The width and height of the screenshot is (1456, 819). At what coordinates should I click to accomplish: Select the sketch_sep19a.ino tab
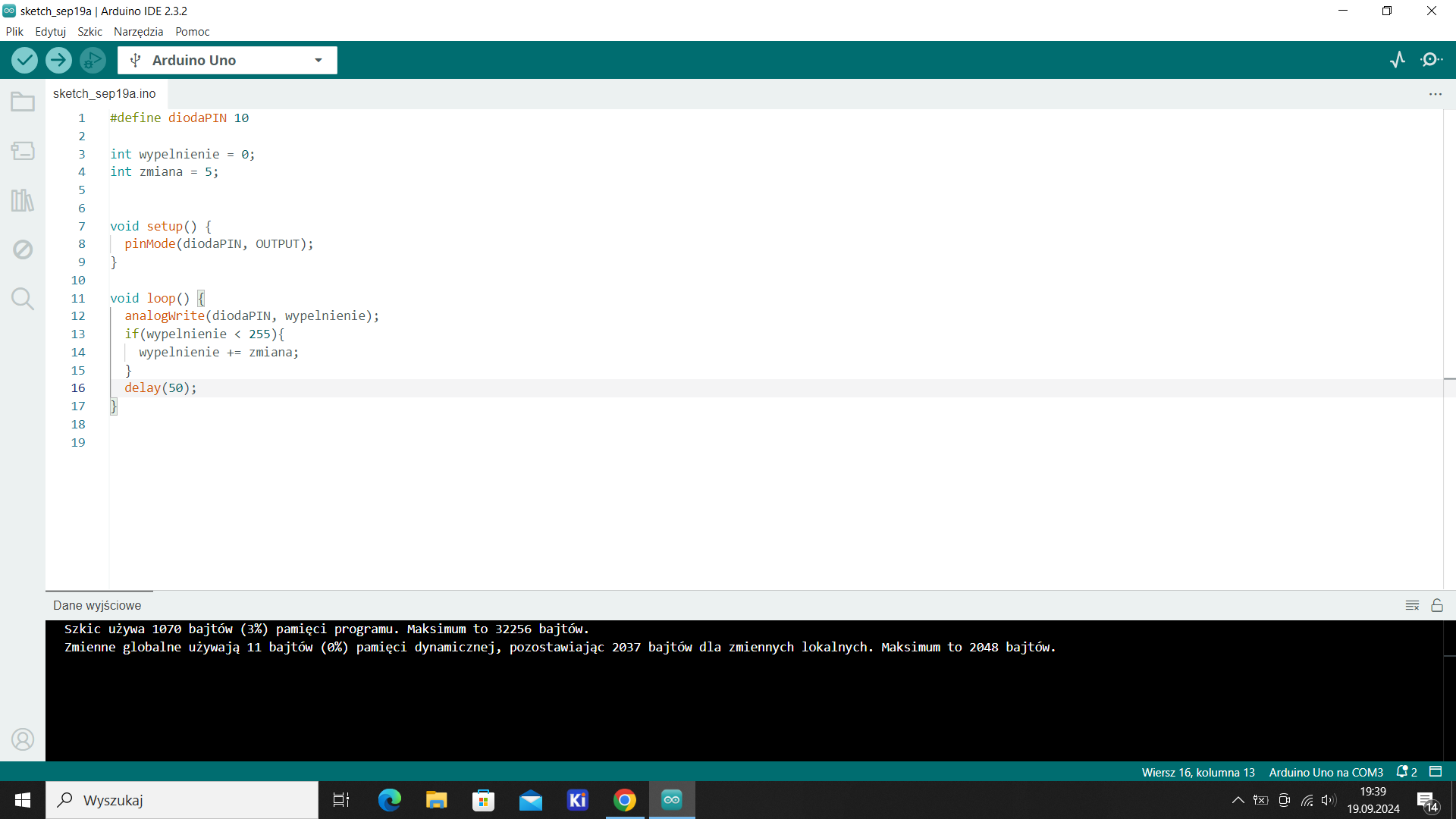pyautogui.click(x=105, y=93)
